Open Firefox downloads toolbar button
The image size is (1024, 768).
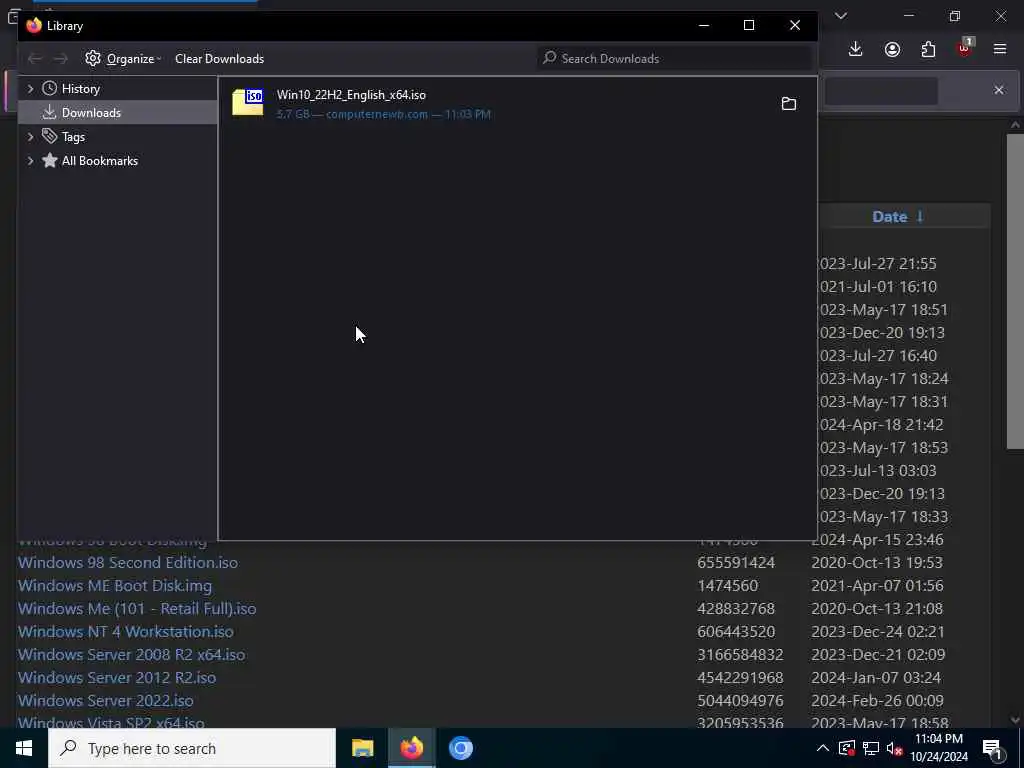click(x=856, y=50)
